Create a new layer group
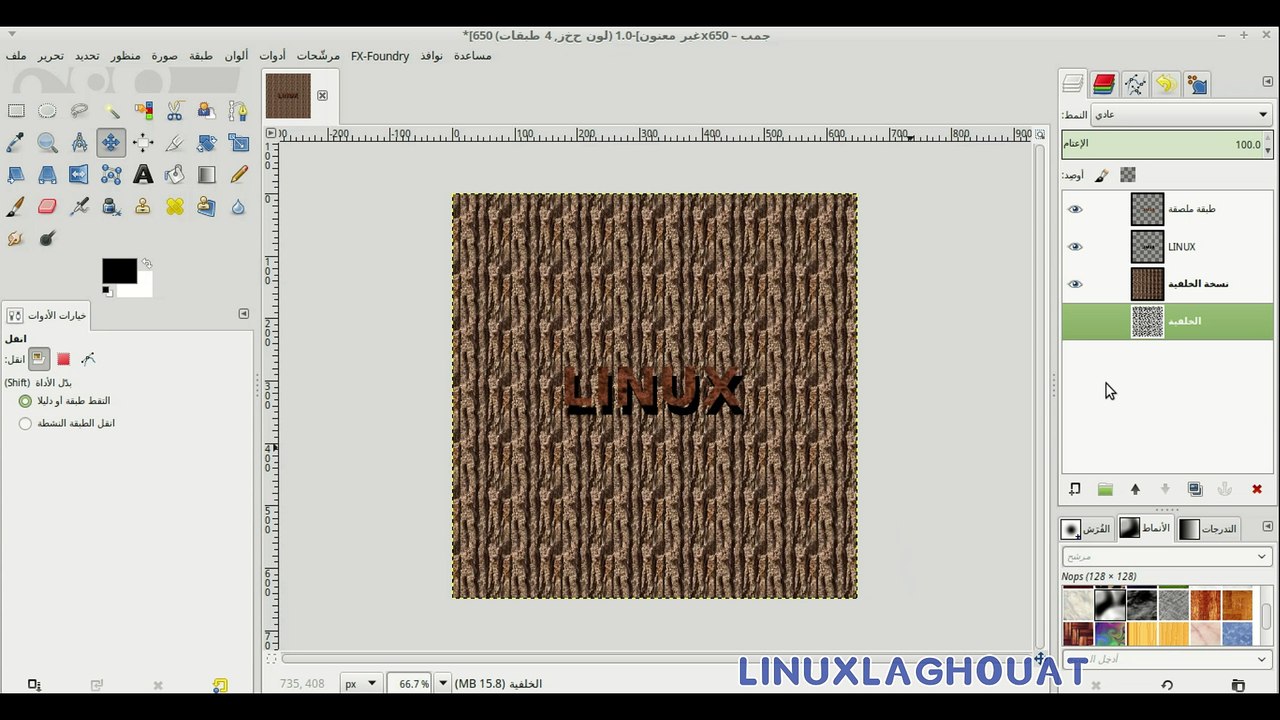The width and height of the screenshot is (1280, 720). pos(1105,489)
